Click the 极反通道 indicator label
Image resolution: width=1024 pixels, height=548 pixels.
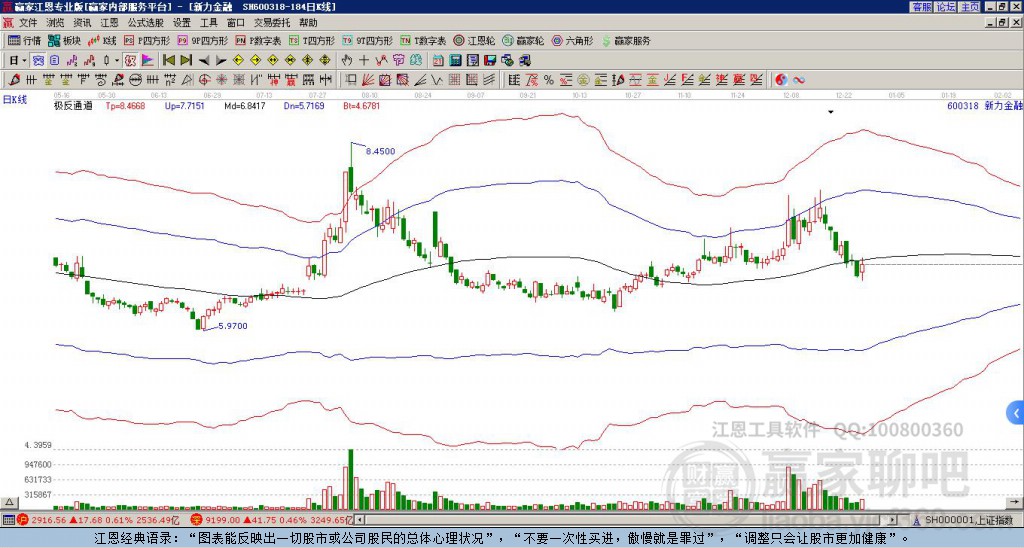[73, 105]
